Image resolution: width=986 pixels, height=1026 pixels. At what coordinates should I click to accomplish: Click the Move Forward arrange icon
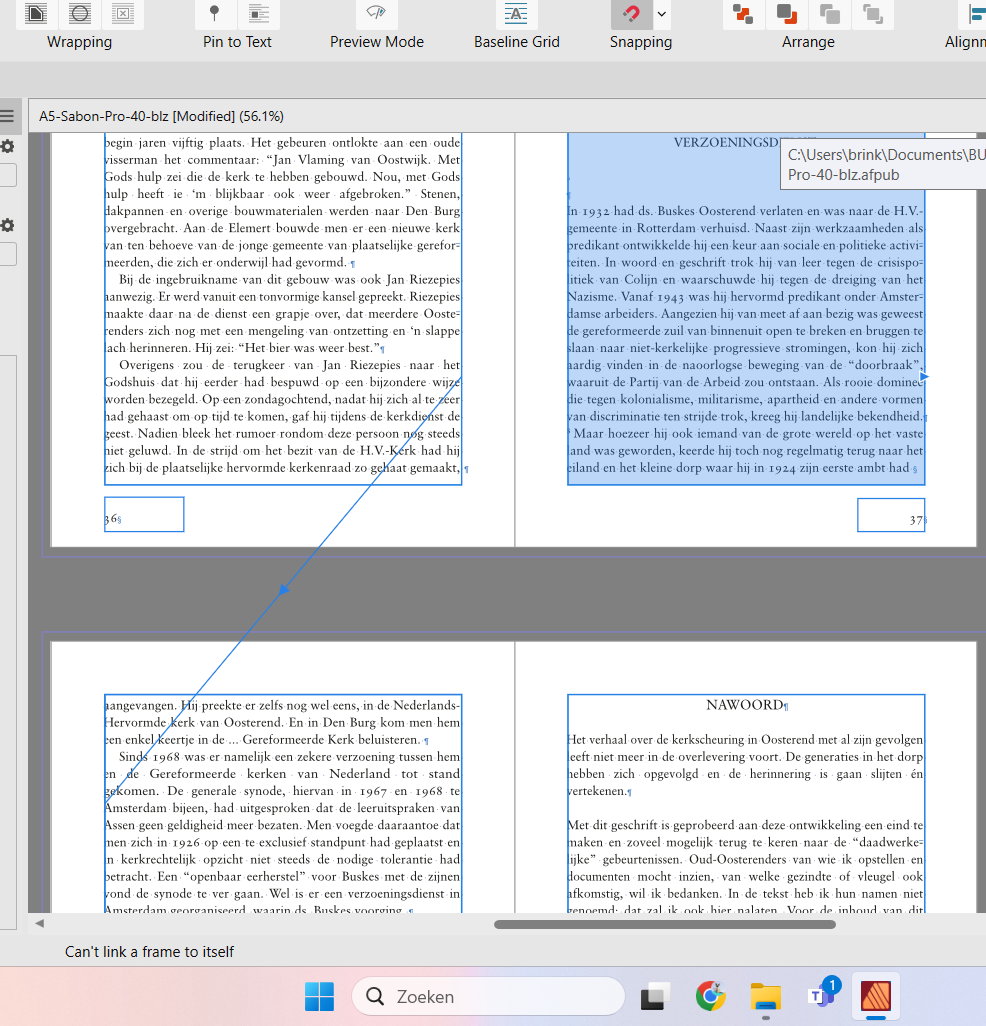(786, 15)
